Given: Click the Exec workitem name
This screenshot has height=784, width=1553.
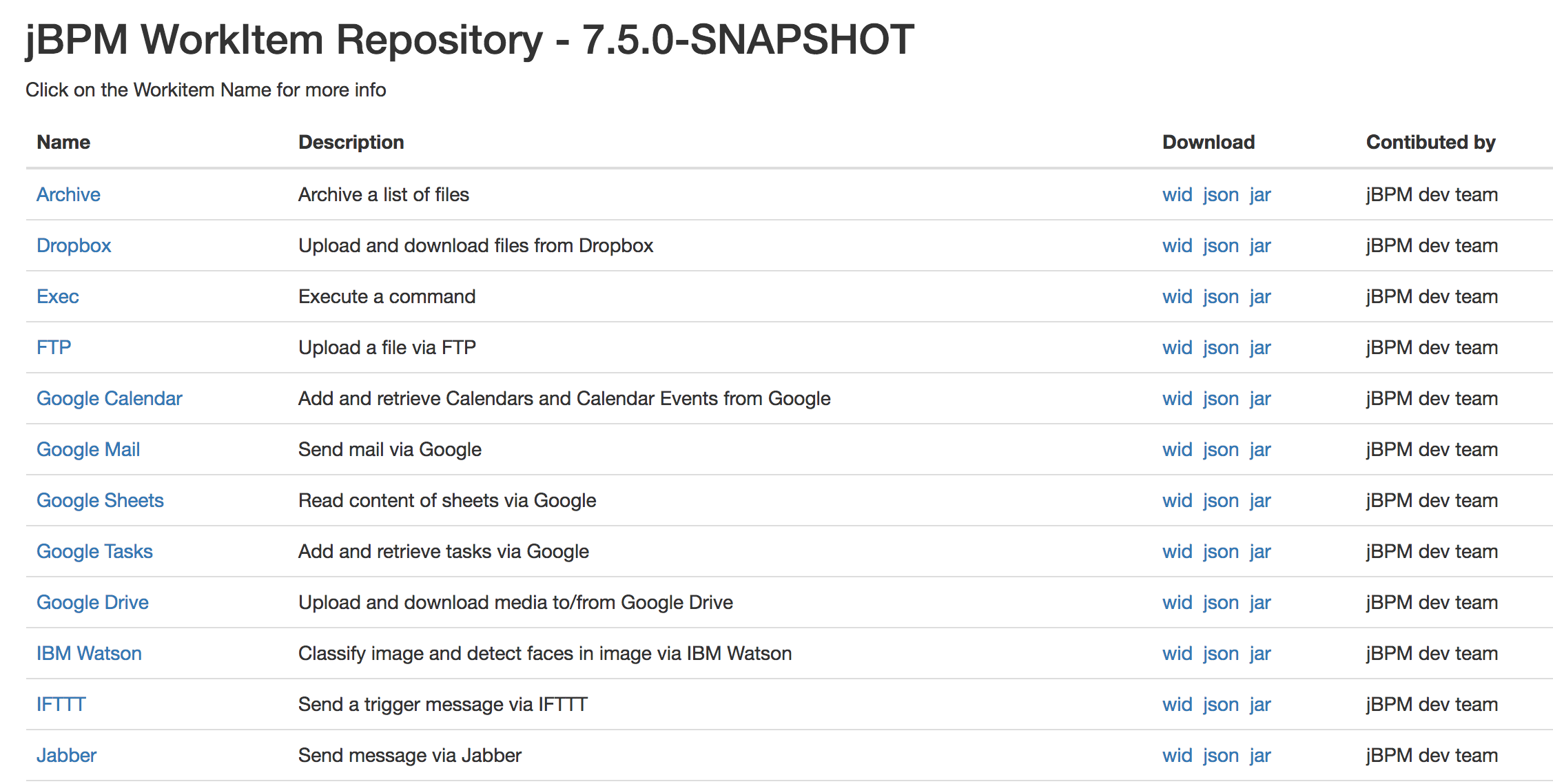Looking at the screenshot, I should (x=58, y=297).
